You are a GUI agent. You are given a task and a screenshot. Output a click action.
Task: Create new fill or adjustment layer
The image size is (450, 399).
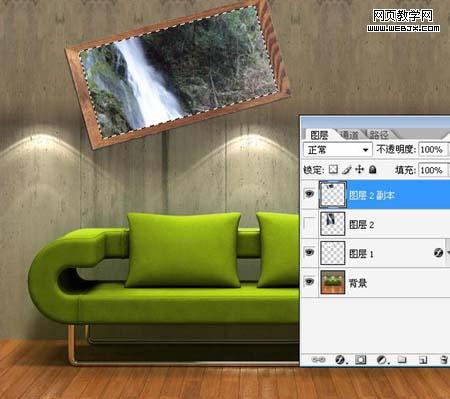point(382,360)
